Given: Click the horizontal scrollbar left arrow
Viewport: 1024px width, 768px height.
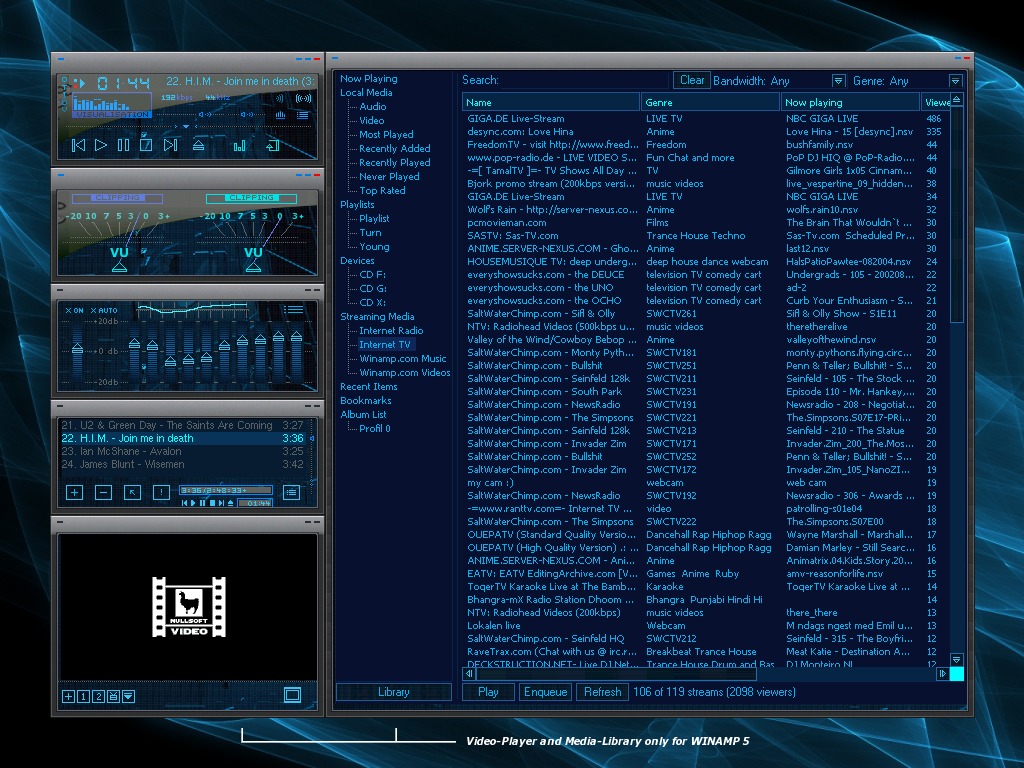Looking at the screenshot, I should click(x=468, y=673).
